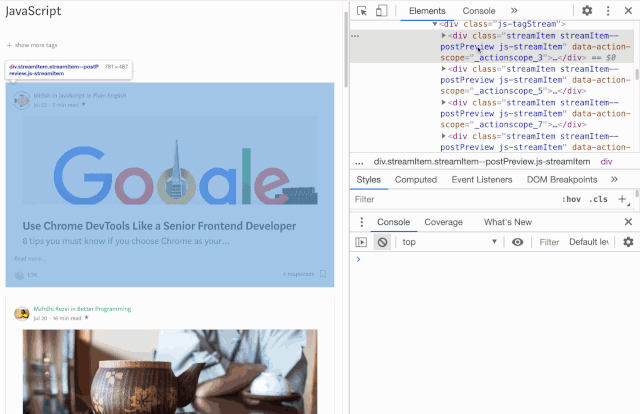Select the drawer Console tab
The width and height of the screenshot is (640, 414).
pyautogui.click(x=393, y=222)
